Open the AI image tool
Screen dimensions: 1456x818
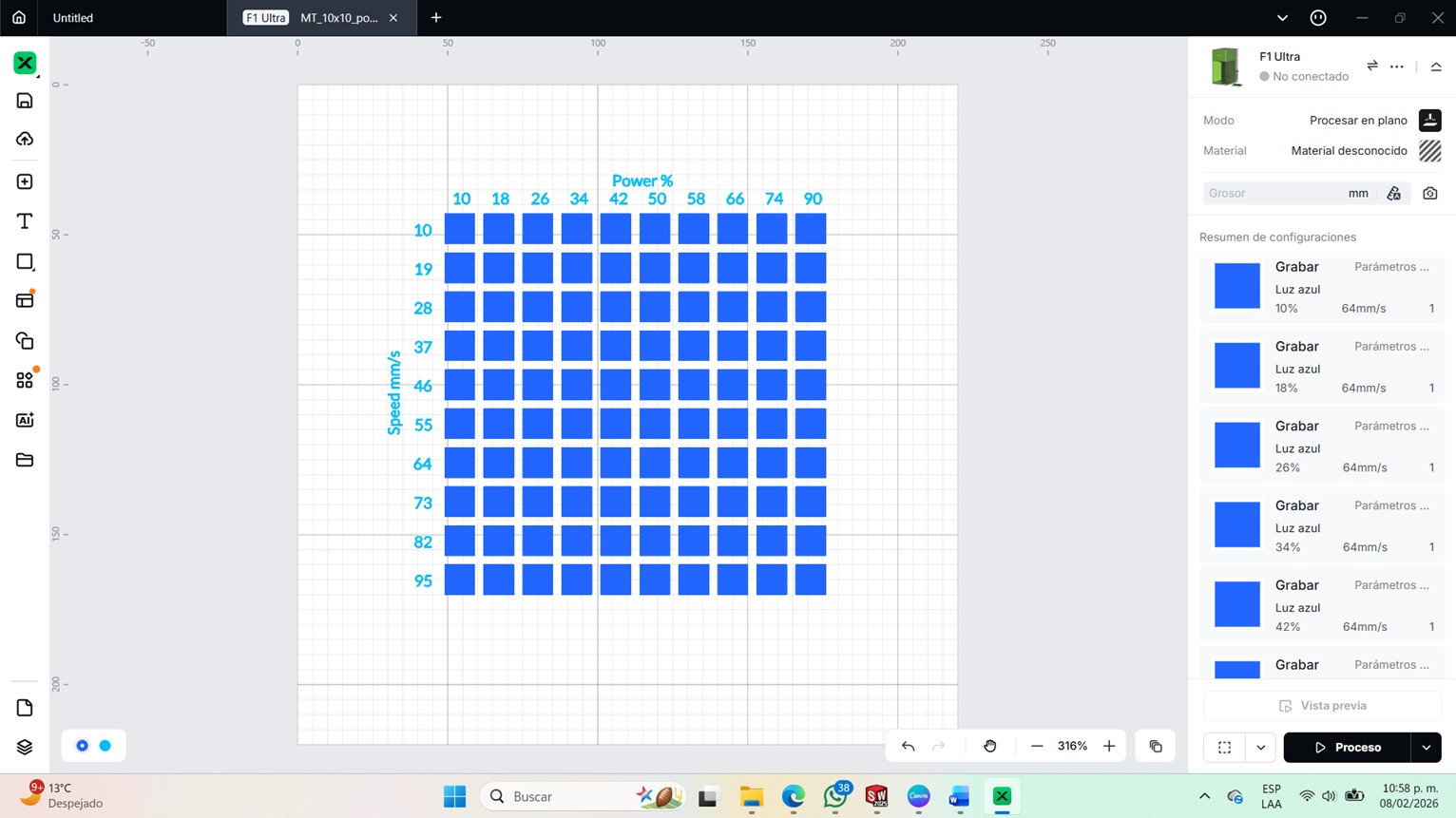25,420
